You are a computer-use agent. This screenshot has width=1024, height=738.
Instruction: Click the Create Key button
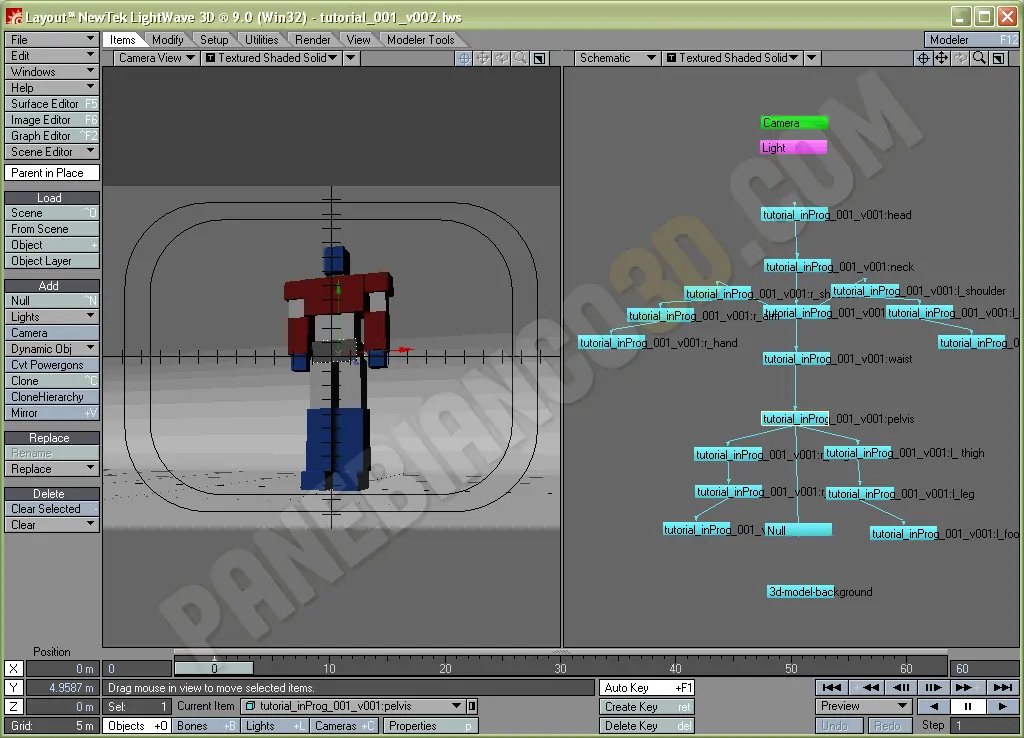(647, 707)
